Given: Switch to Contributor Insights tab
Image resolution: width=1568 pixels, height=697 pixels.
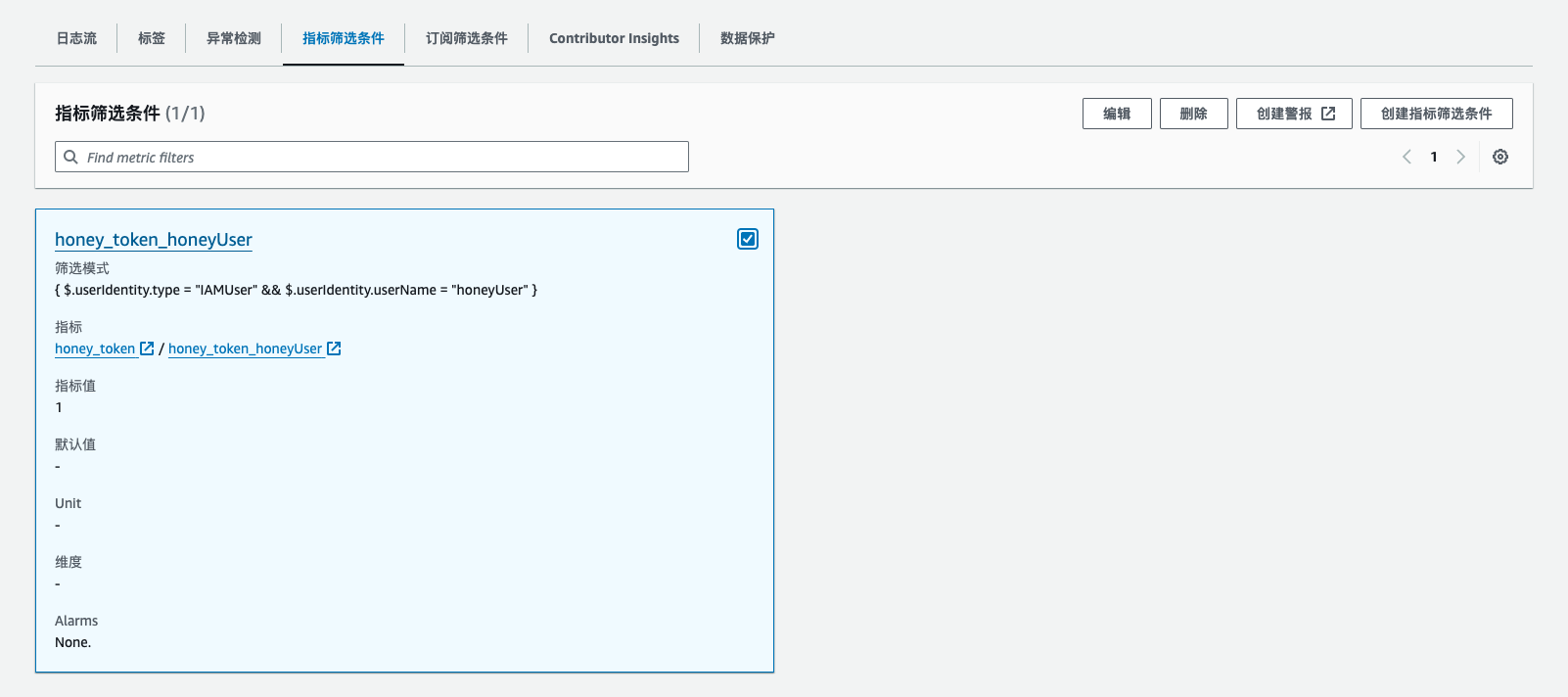Looking at the screenshot, I should (614, 38).
